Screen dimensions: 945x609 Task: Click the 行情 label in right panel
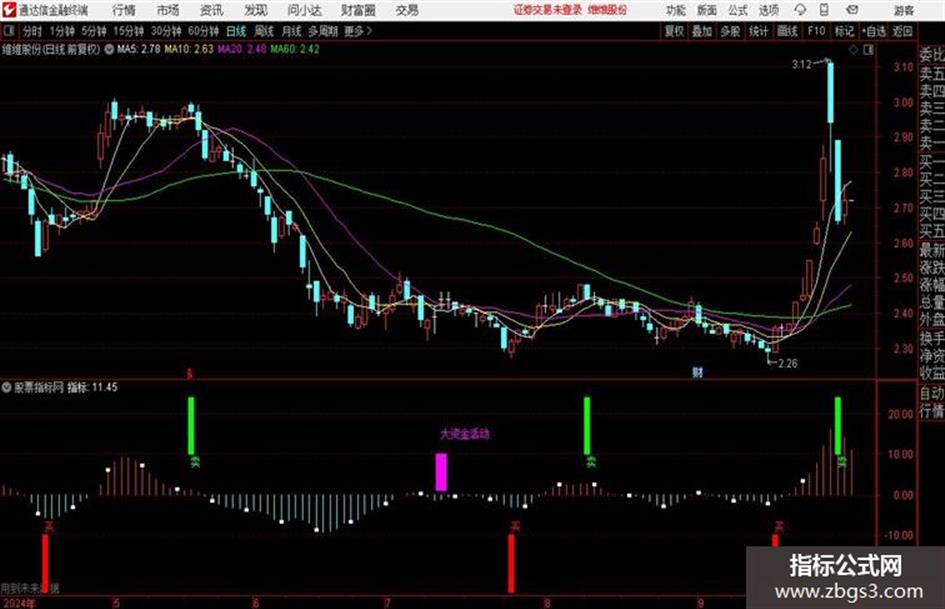[x=932, y=411]
